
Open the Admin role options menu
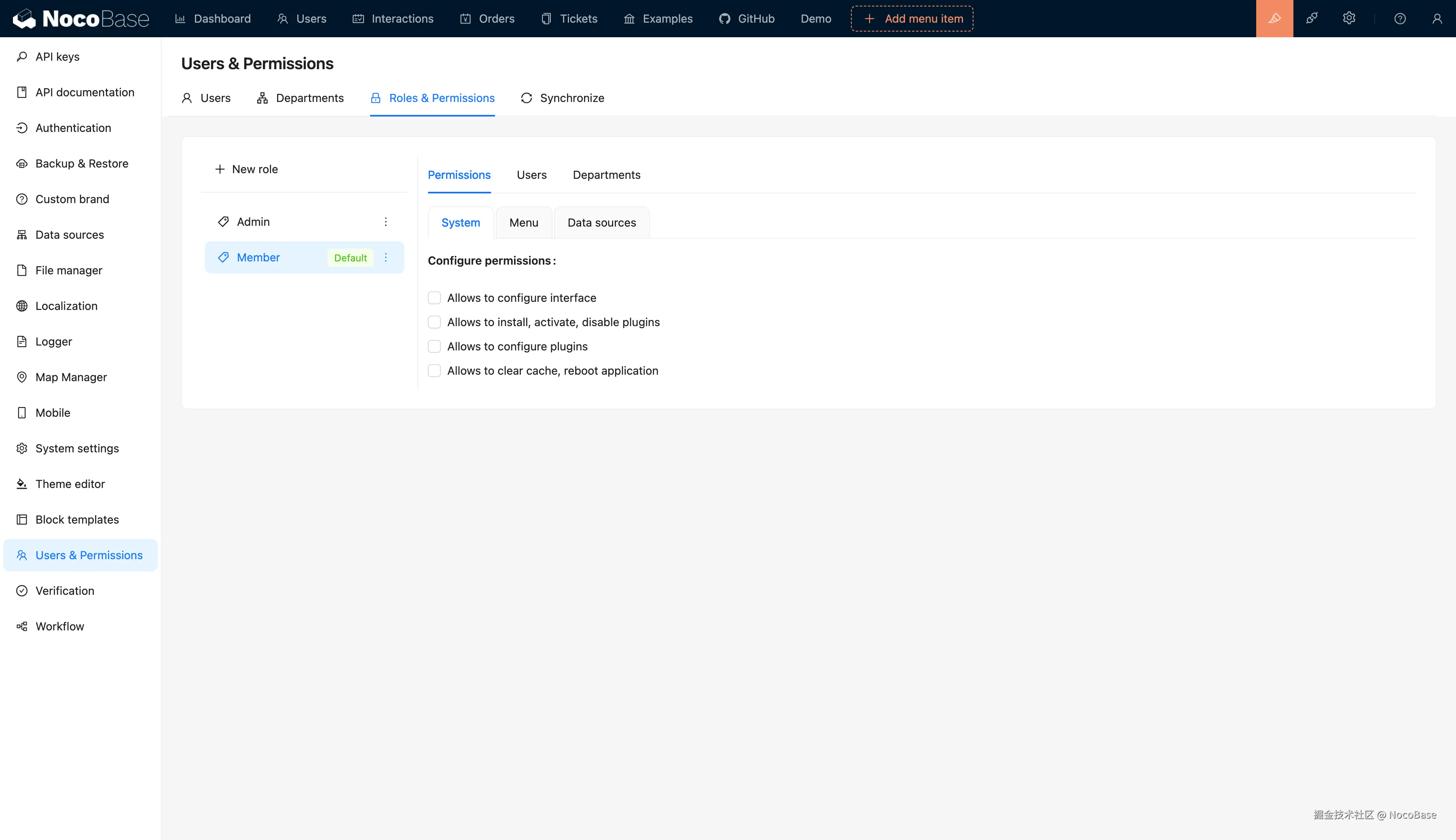pyautogui.click(x=386, y=221)
